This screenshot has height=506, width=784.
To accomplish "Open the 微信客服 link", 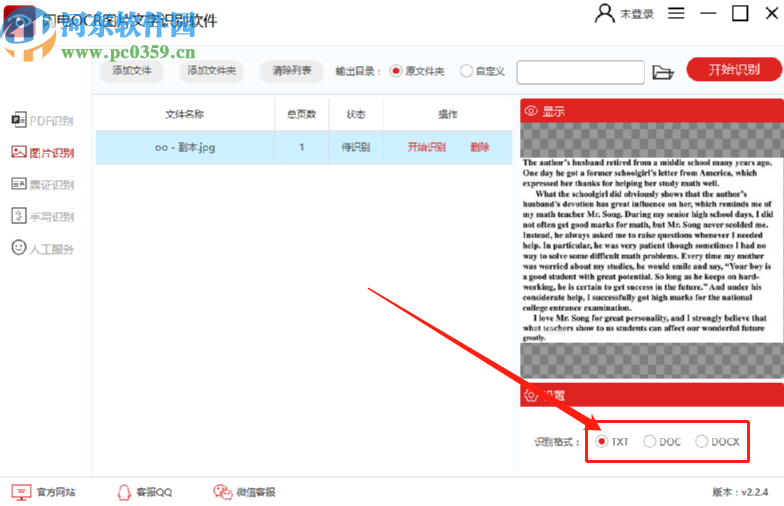I will [x=256, y=492].
